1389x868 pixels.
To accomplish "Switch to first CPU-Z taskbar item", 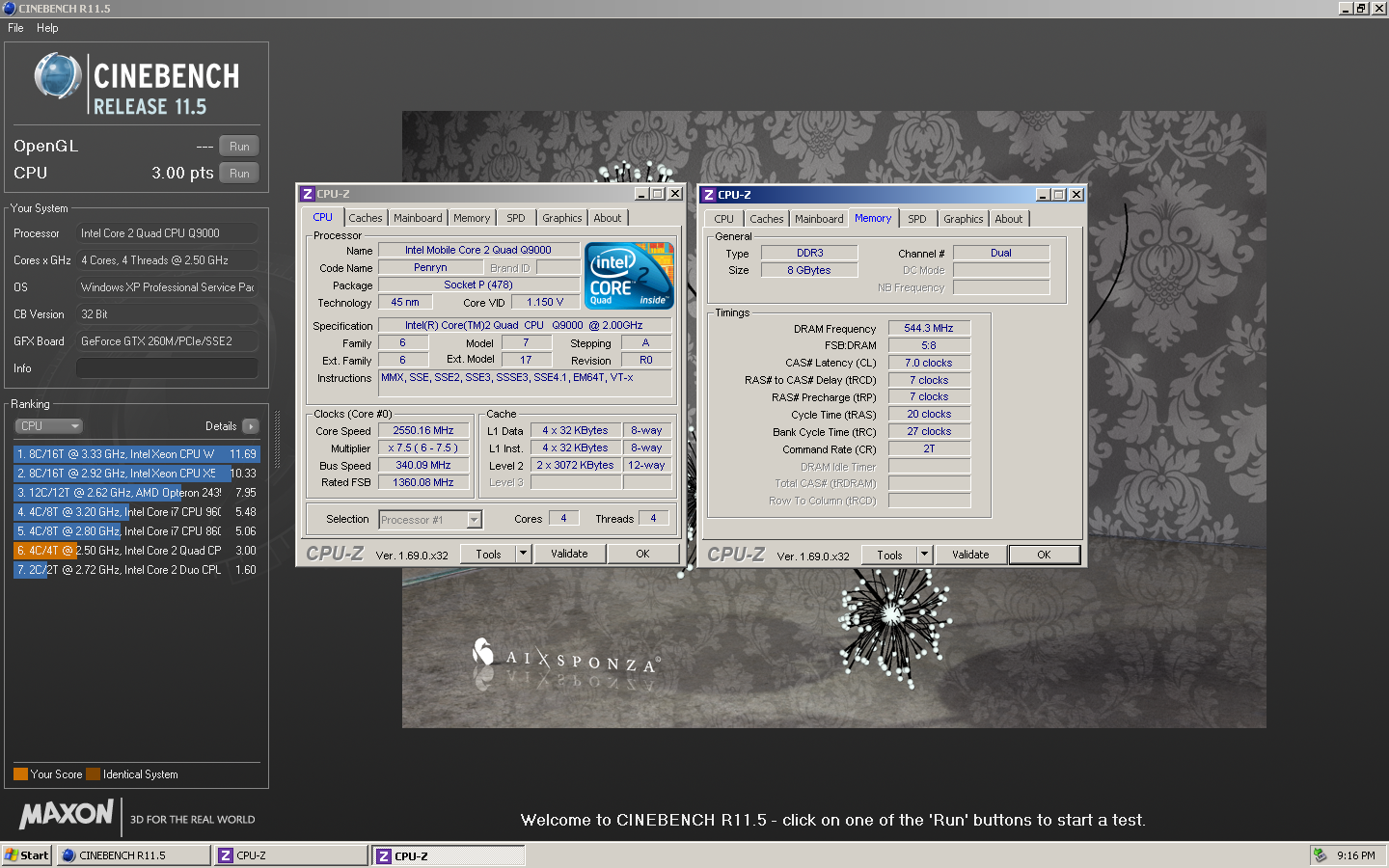I will coord(291,855).
